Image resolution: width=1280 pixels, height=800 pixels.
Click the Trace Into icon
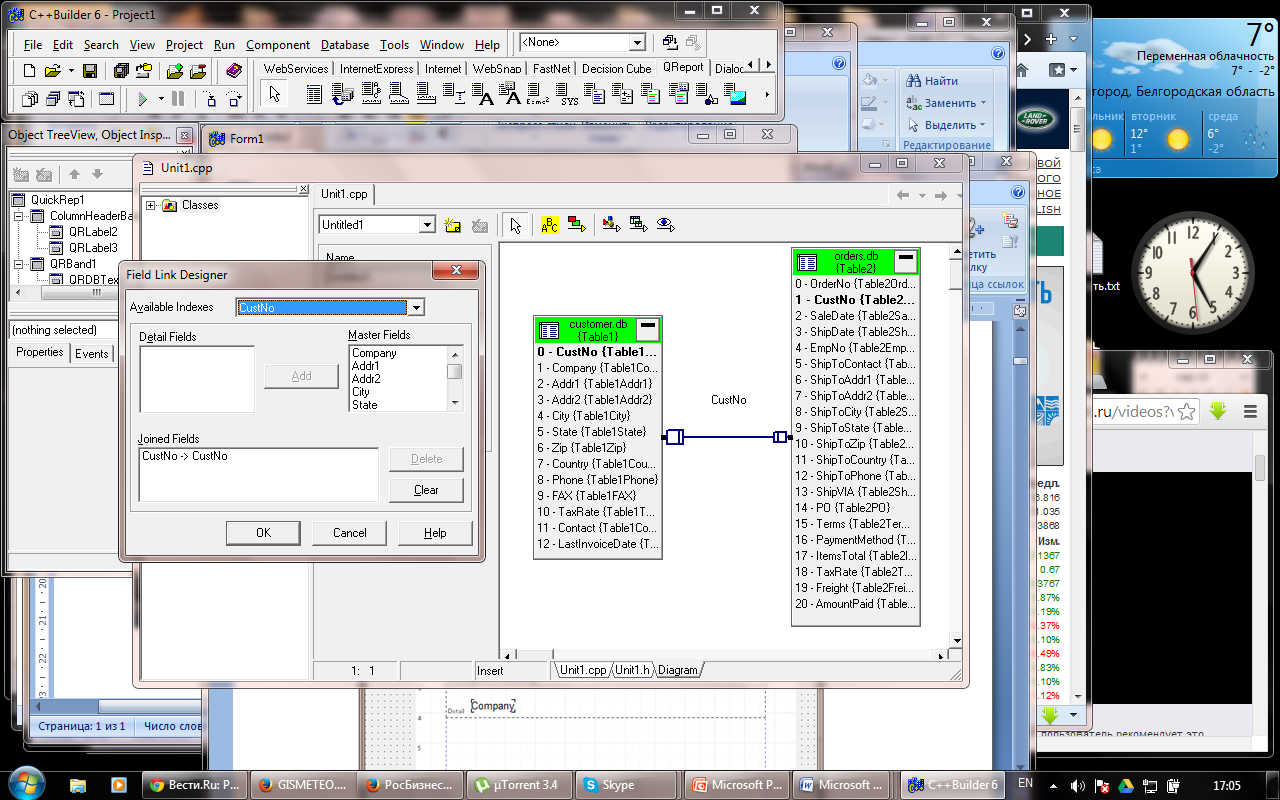pos(210,99)
